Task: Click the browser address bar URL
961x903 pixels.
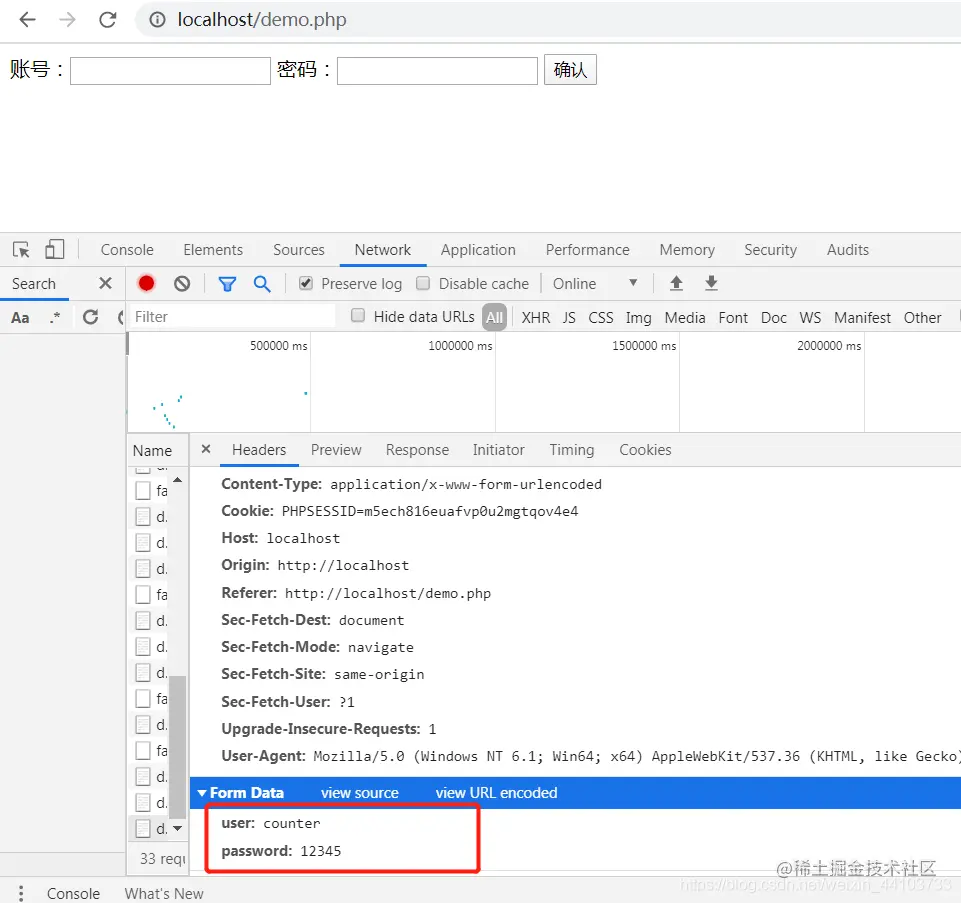Action: (262, 20)
